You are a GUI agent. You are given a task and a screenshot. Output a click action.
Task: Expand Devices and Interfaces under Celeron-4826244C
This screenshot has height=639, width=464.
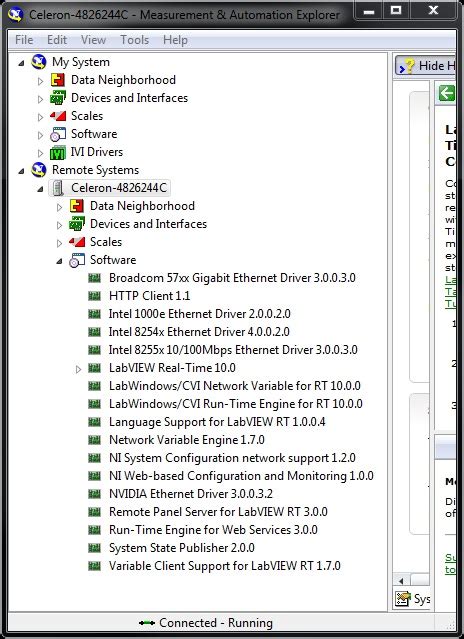pyautogui.click(x=59, y=225)
